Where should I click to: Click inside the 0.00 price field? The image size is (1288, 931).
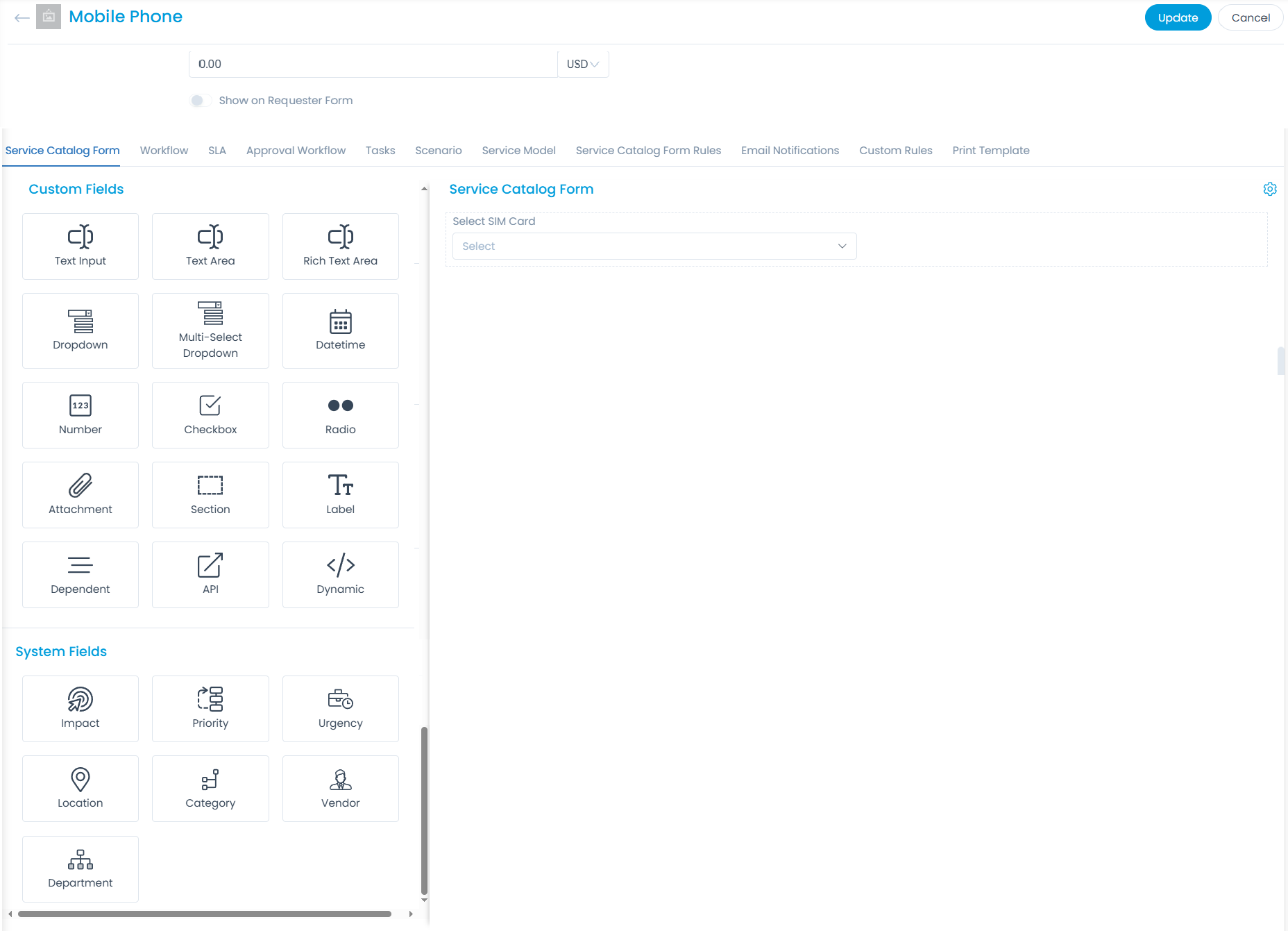coord(373,63)
